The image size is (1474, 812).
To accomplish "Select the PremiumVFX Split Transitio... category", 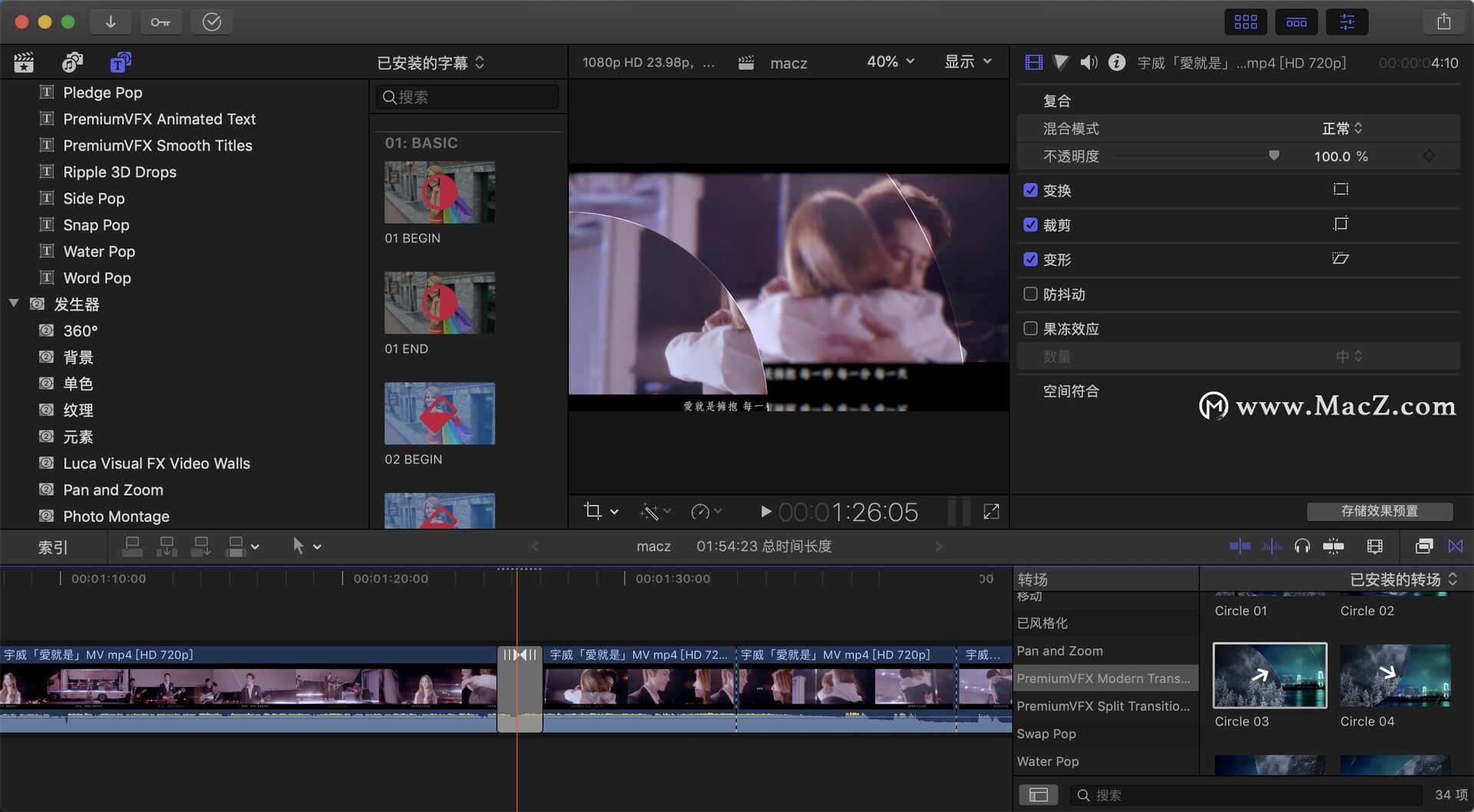I will coord(1105,706).
